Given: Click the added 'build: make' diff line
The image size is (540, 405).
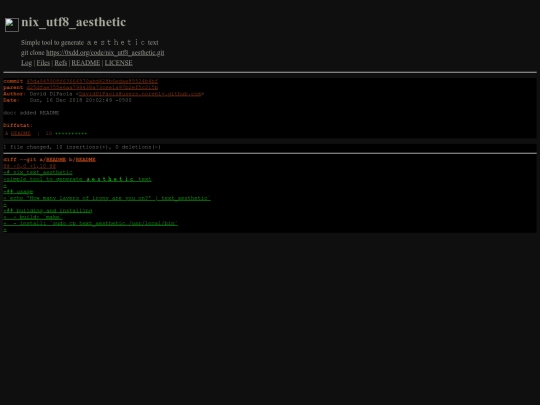Looking at the screenshot, I should [33, 217].
